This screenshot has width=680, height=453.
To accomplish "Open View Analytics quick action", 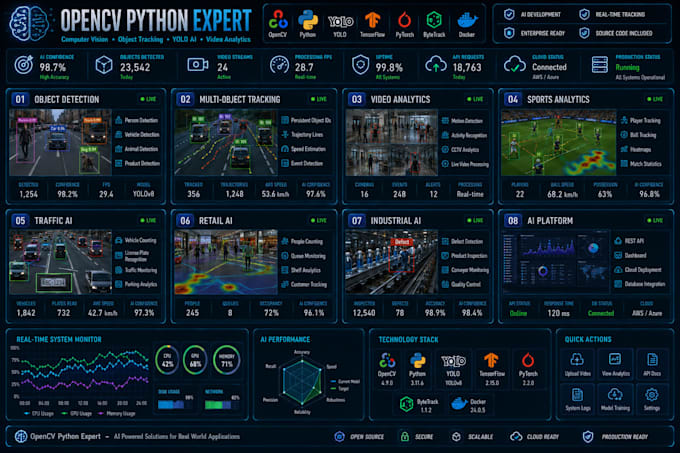I will 615,364.
